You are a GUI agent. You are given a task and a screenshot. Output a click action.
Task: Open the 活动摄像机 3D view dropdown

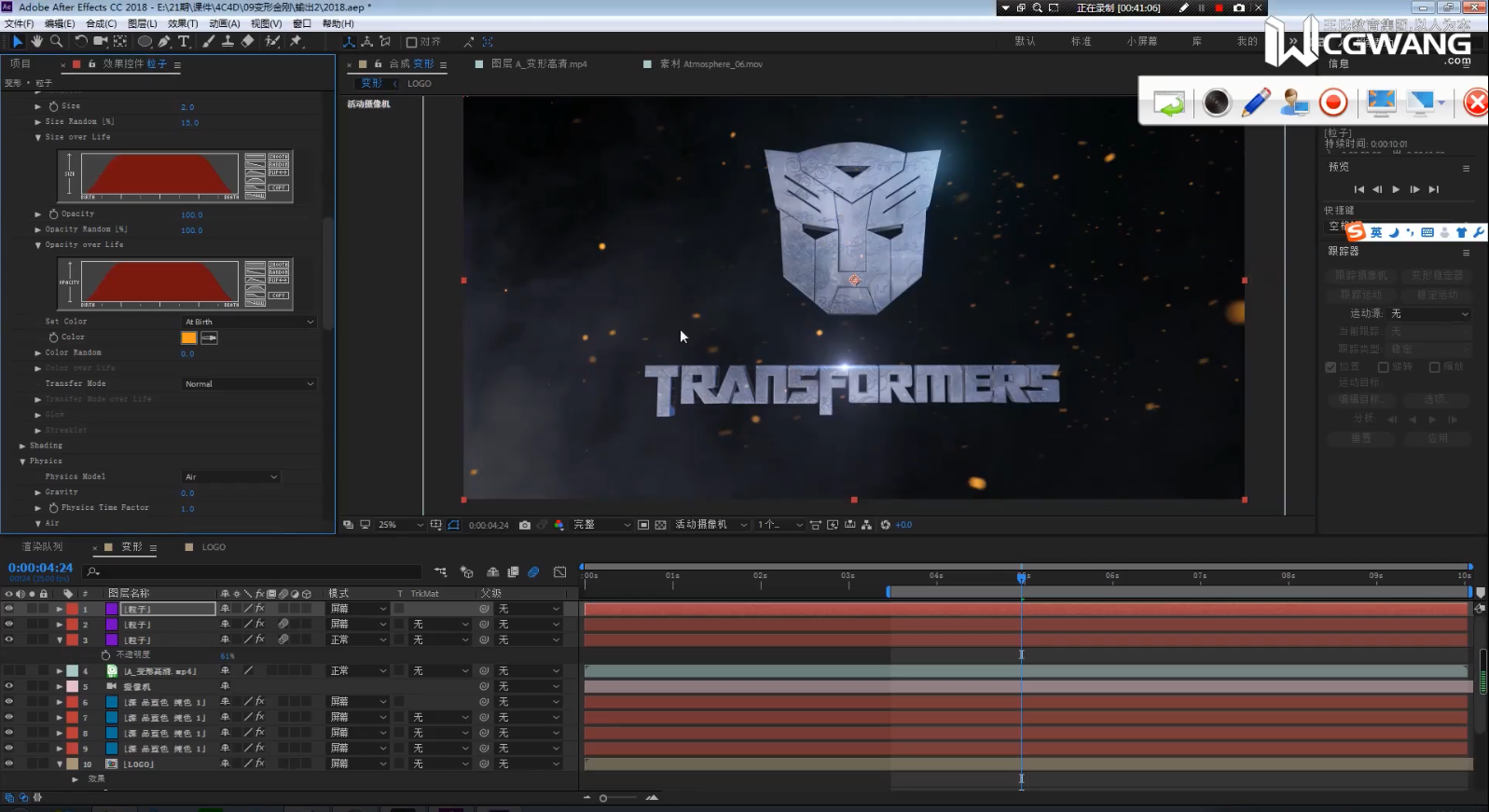pos(711,525)
